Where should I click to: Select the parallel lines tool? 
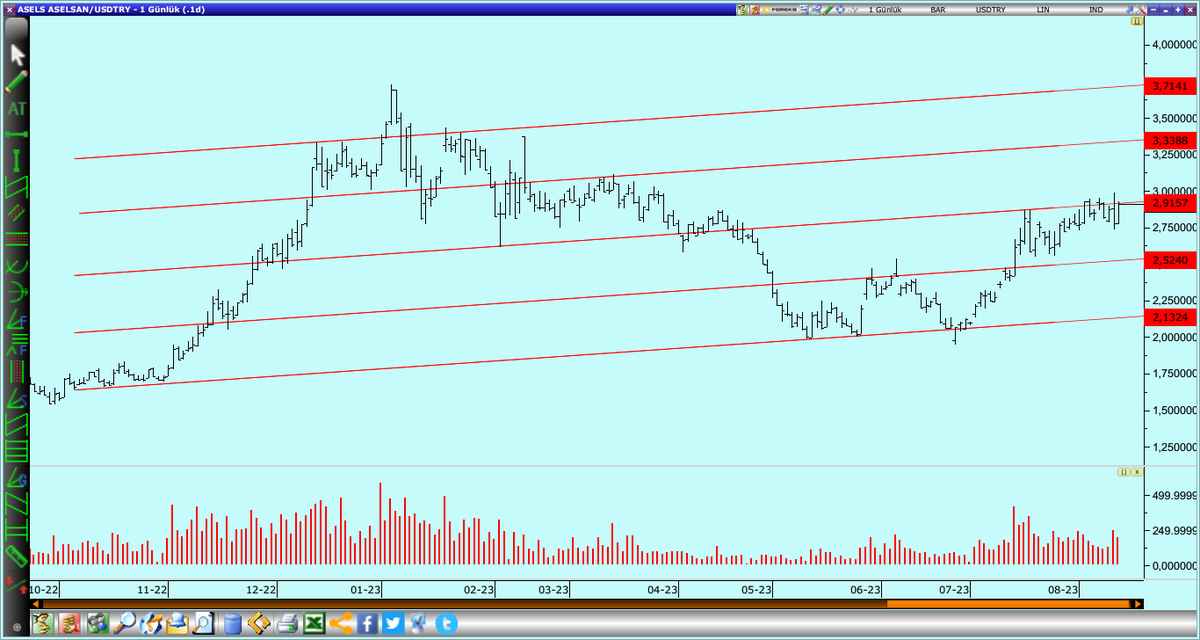tap(17, 211)
